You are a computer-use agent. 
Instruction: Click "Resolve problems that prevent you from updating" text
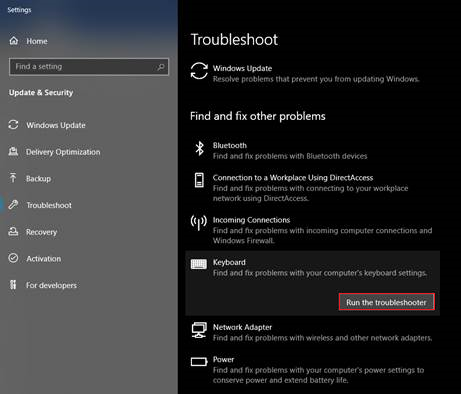[x=316, y=79]
